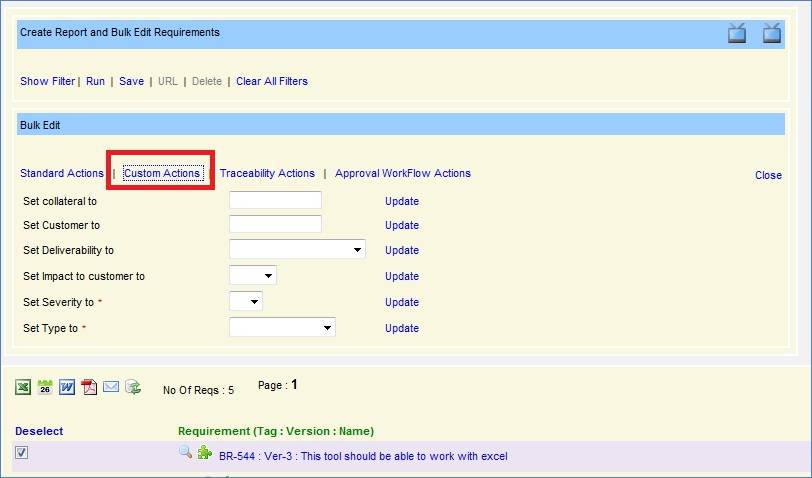
Task: Open the Set Type dropdown
Action: pos(282,327)
